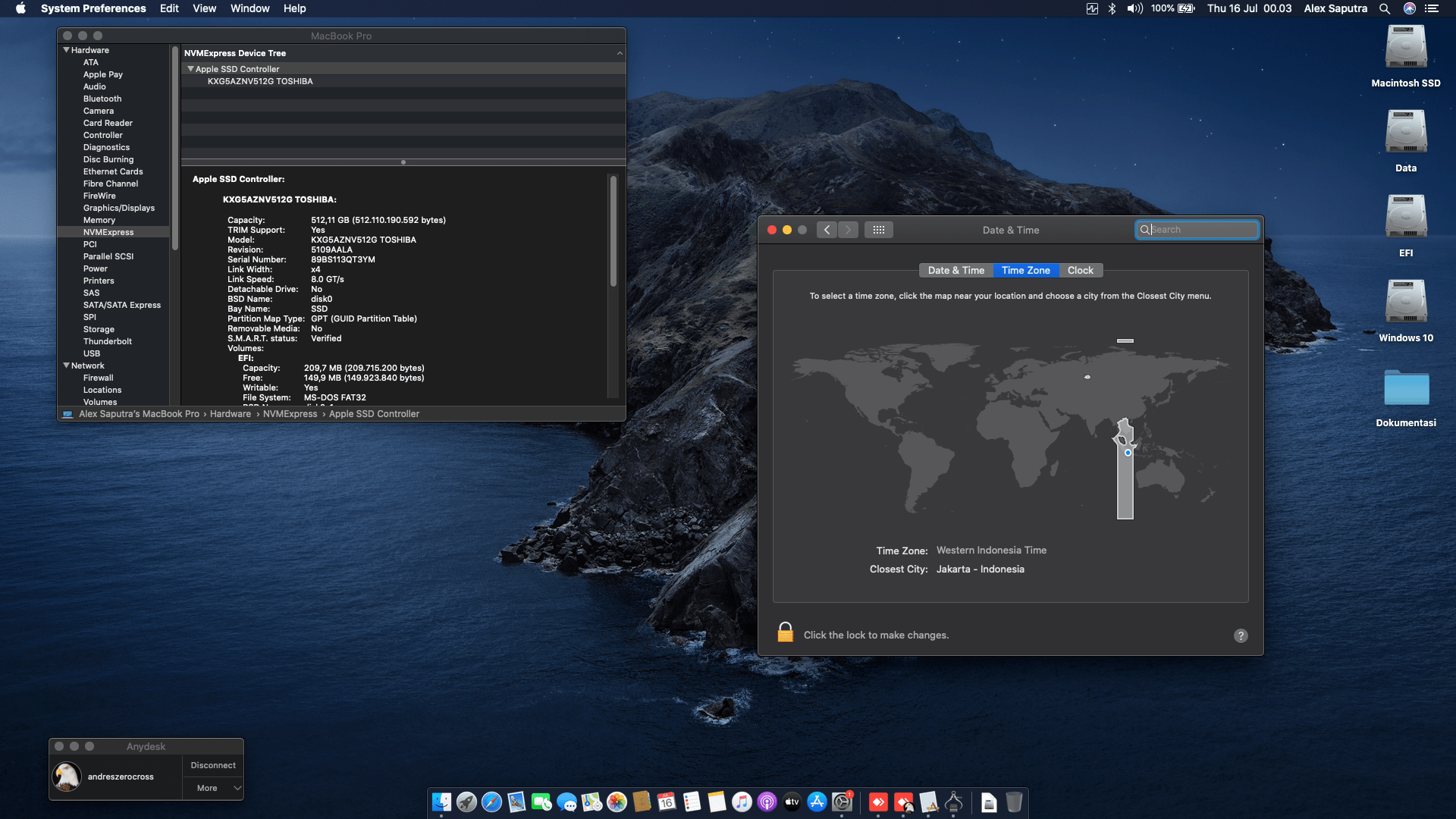
Task: Switch to the Clock tab
Action: 1080,270
